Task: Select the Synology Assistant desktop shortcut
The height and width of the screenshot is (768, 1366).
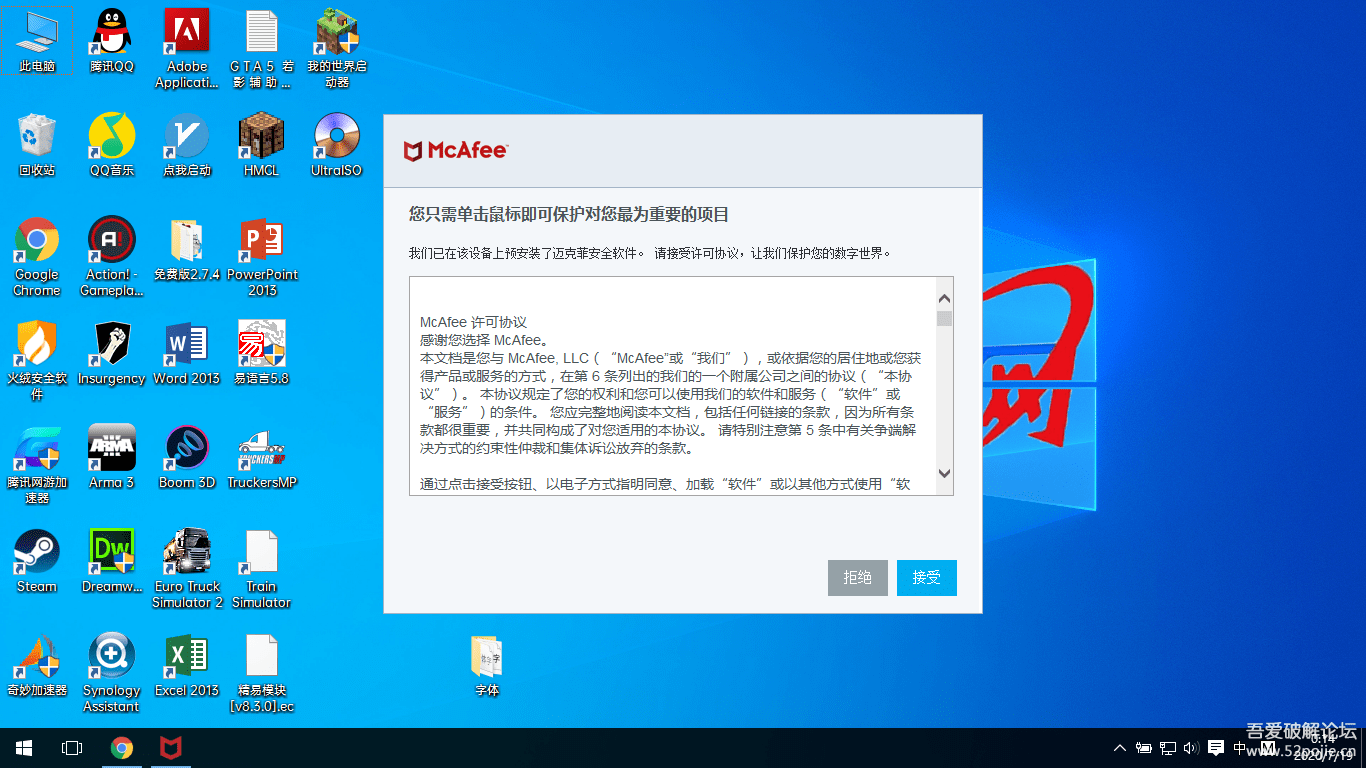Action: click(111, 673)
